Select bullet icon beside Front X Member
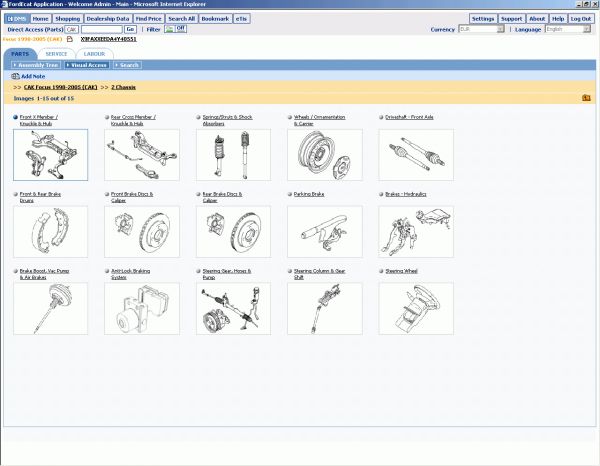600x466 pixels. pos(16,117)
